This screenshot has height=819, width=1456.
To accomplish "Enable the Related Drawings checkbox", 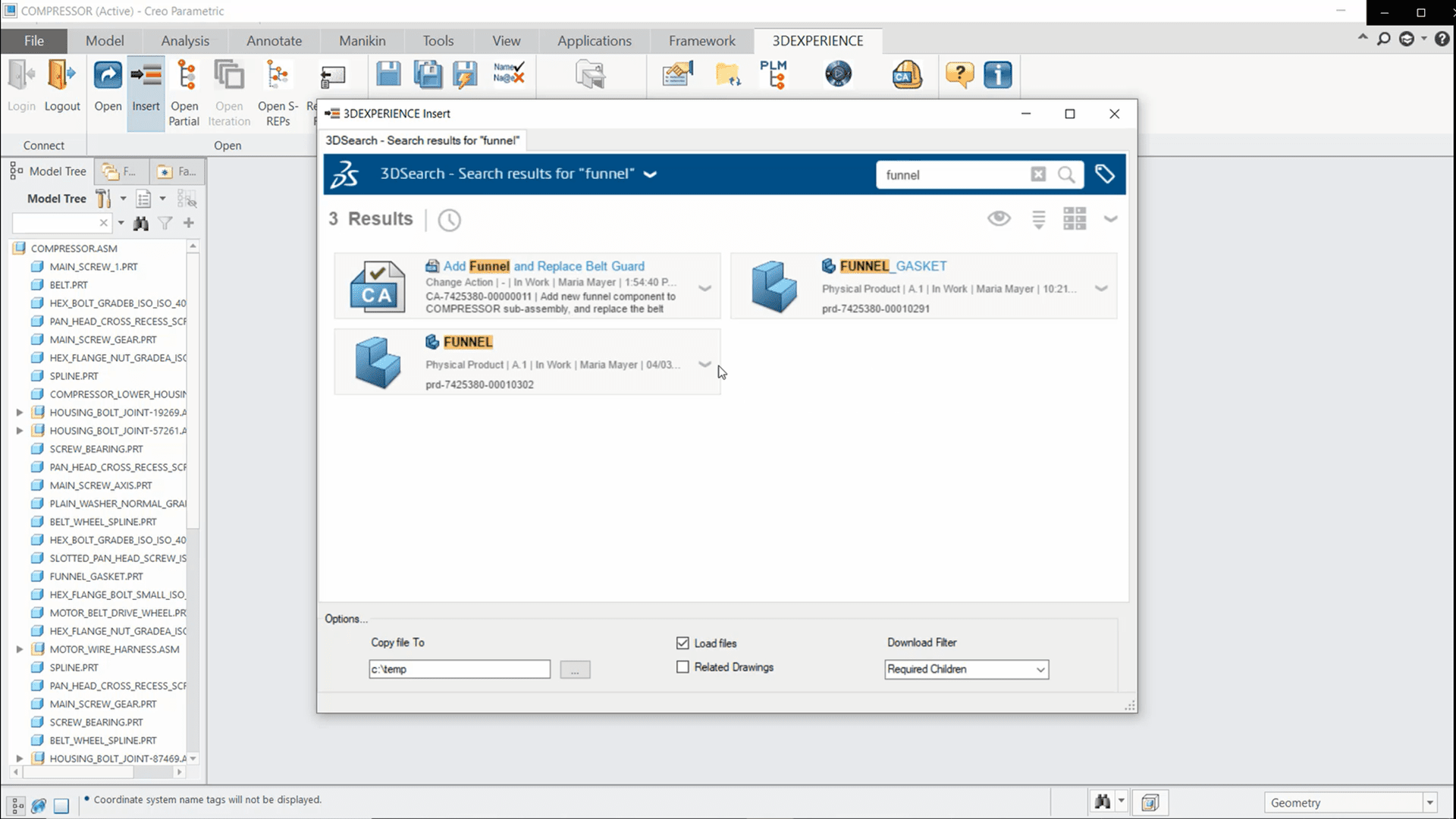I will [x=682, y=667].
